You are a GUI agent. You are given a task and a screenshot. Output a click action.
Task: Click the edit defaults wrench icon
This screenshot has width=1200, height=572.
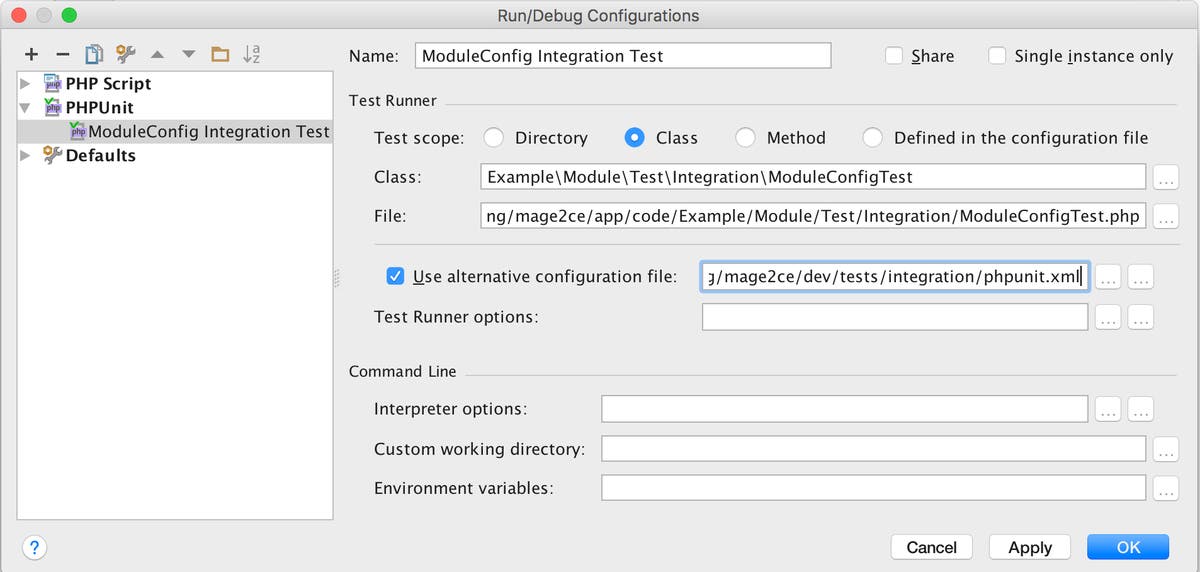pos(125,54)
